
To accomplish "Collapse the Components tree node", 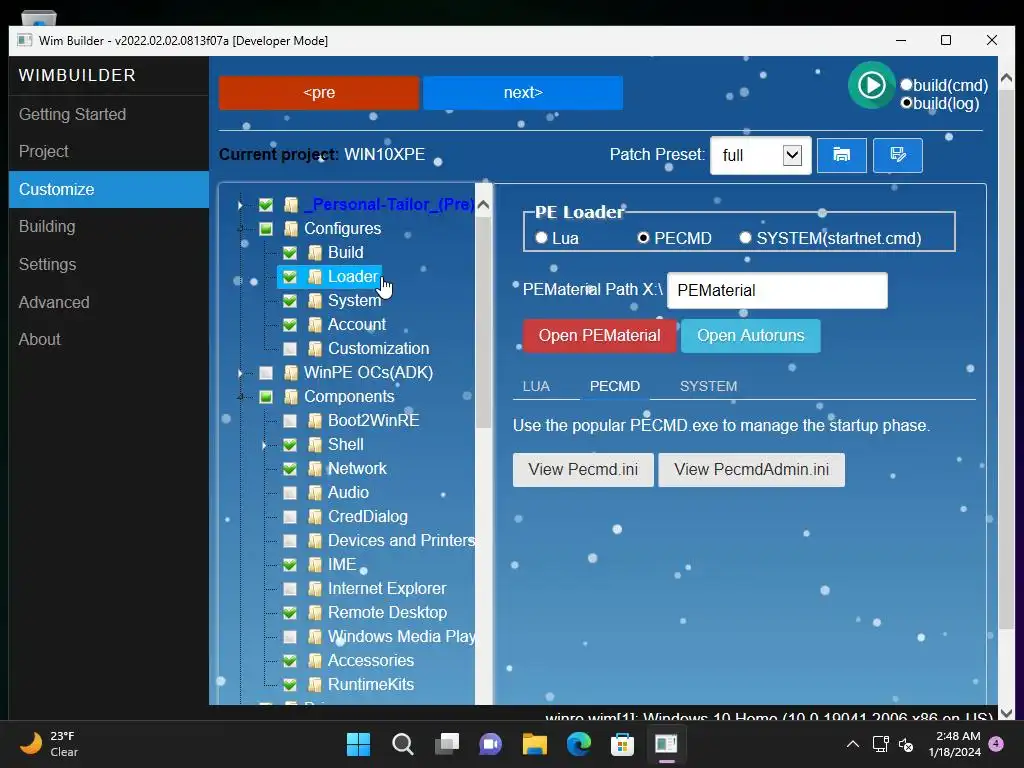I will coord(240,396).
